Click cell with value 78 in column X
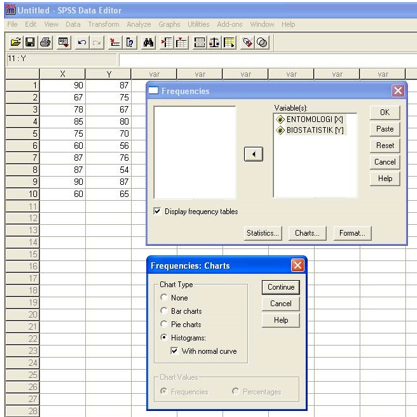This screenshot has height=417, width=417. [62, 110]
